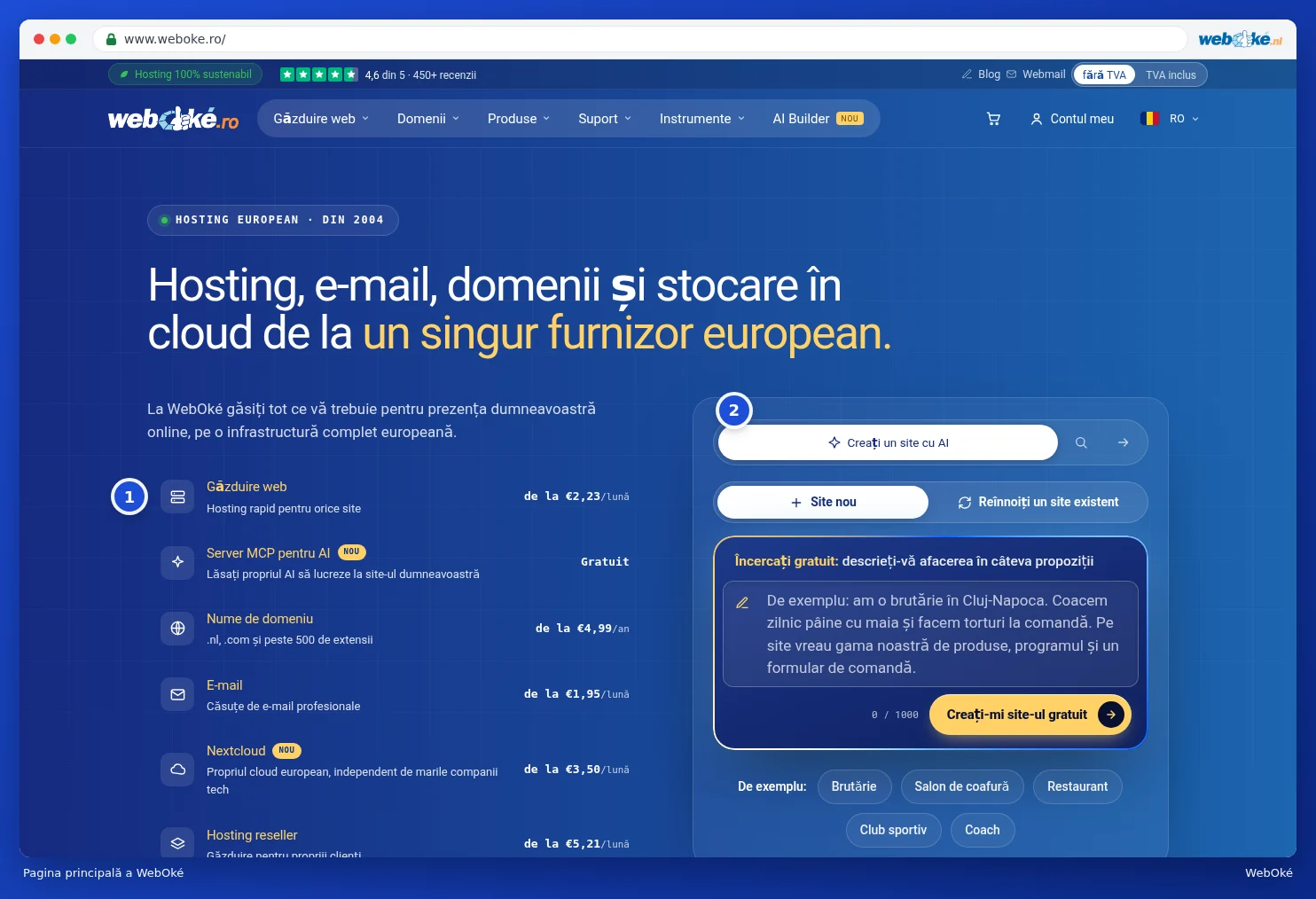Image resolution: width=1316 pixels, height=899 pixels.
Task: Click the "HOSTING EUROPEAN · DIN 2004" badge
Action: [273, 220]
